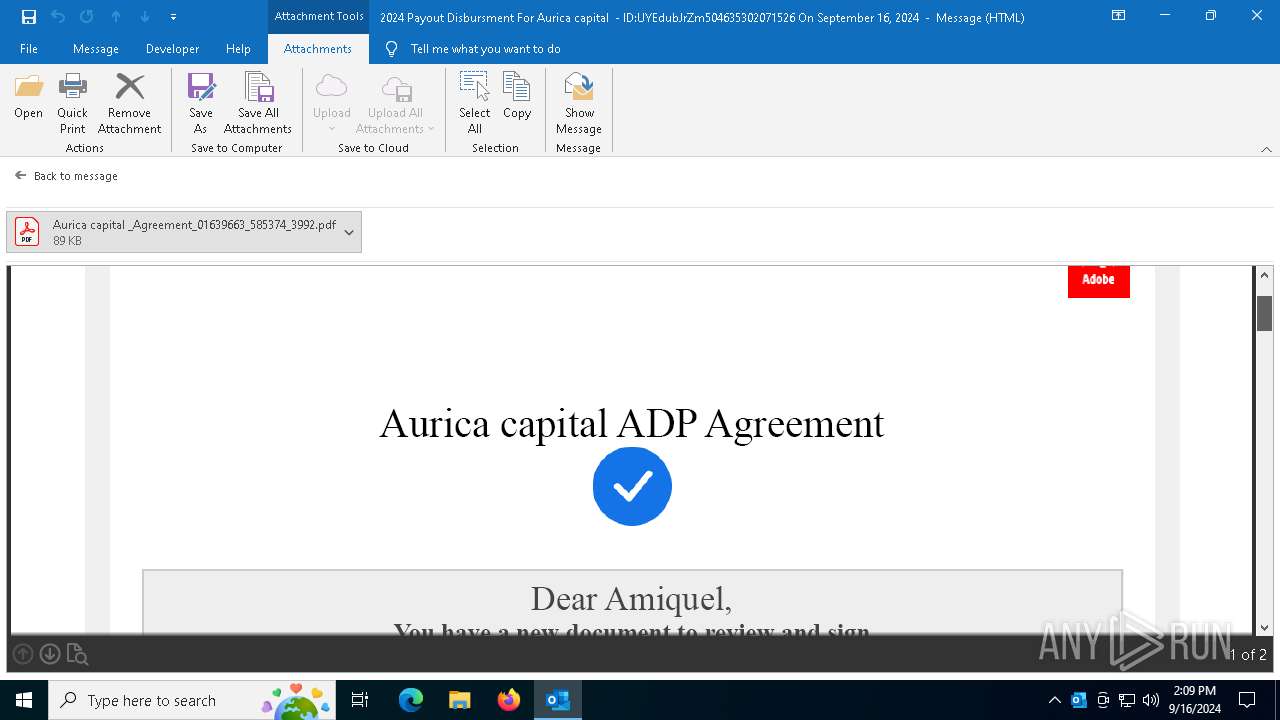The image size is (1280, 720).
Task: Click the blue checkmark badge in document
Action: point(632,486)
